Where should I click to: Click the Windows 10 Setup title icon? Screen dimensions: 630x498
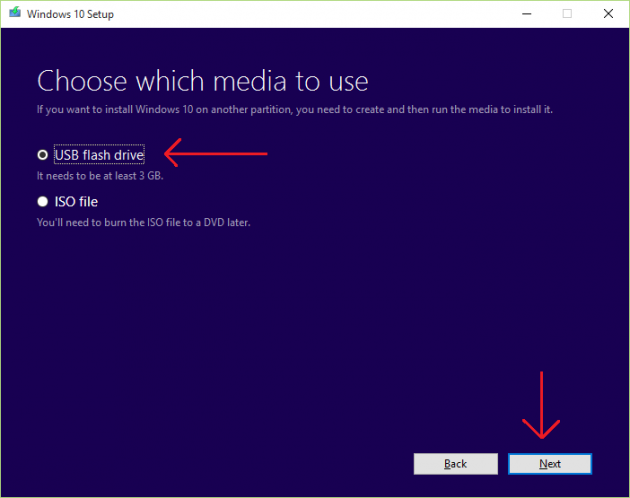(x=15, y=13)
